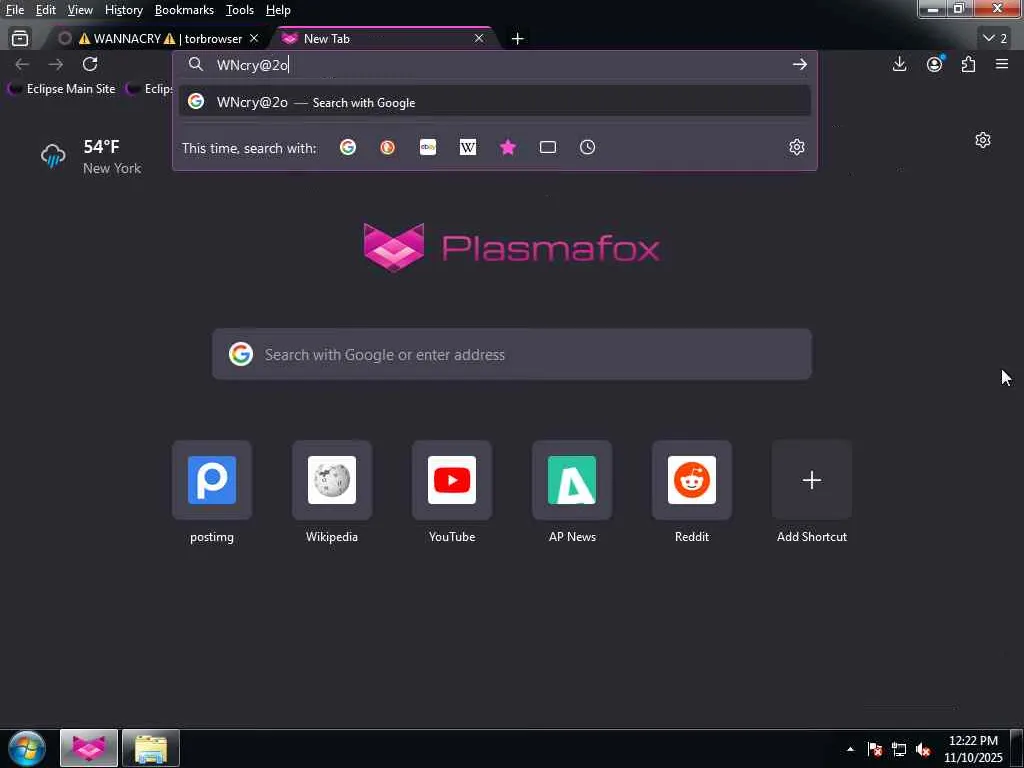This screenshot has width=1024, height=768.
Task: Search this time with eBay icon
Action: tap(428, 147)
